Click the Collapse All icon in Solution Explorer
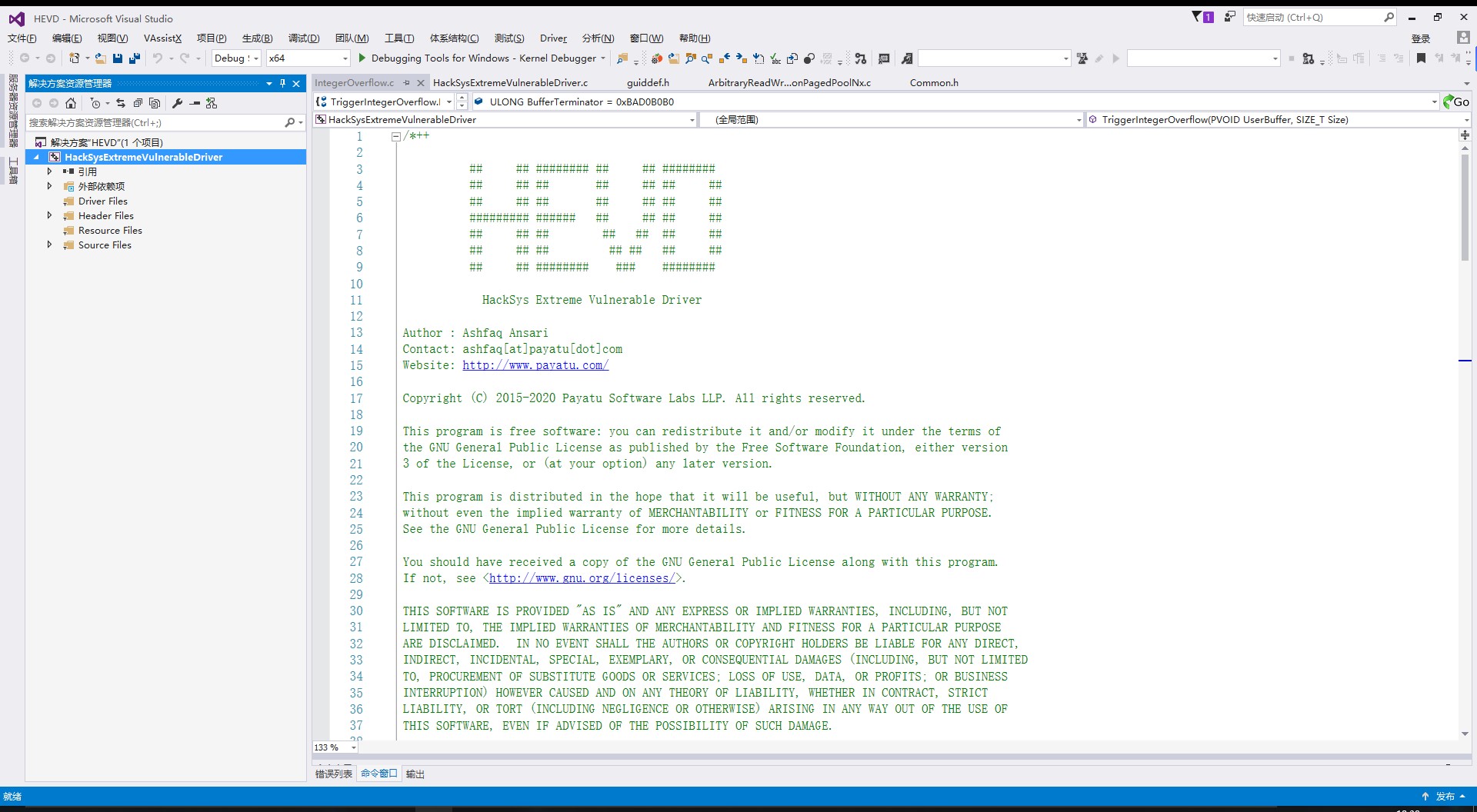Viewport: 1477px width, 812px height. click(x=138, y=103)
